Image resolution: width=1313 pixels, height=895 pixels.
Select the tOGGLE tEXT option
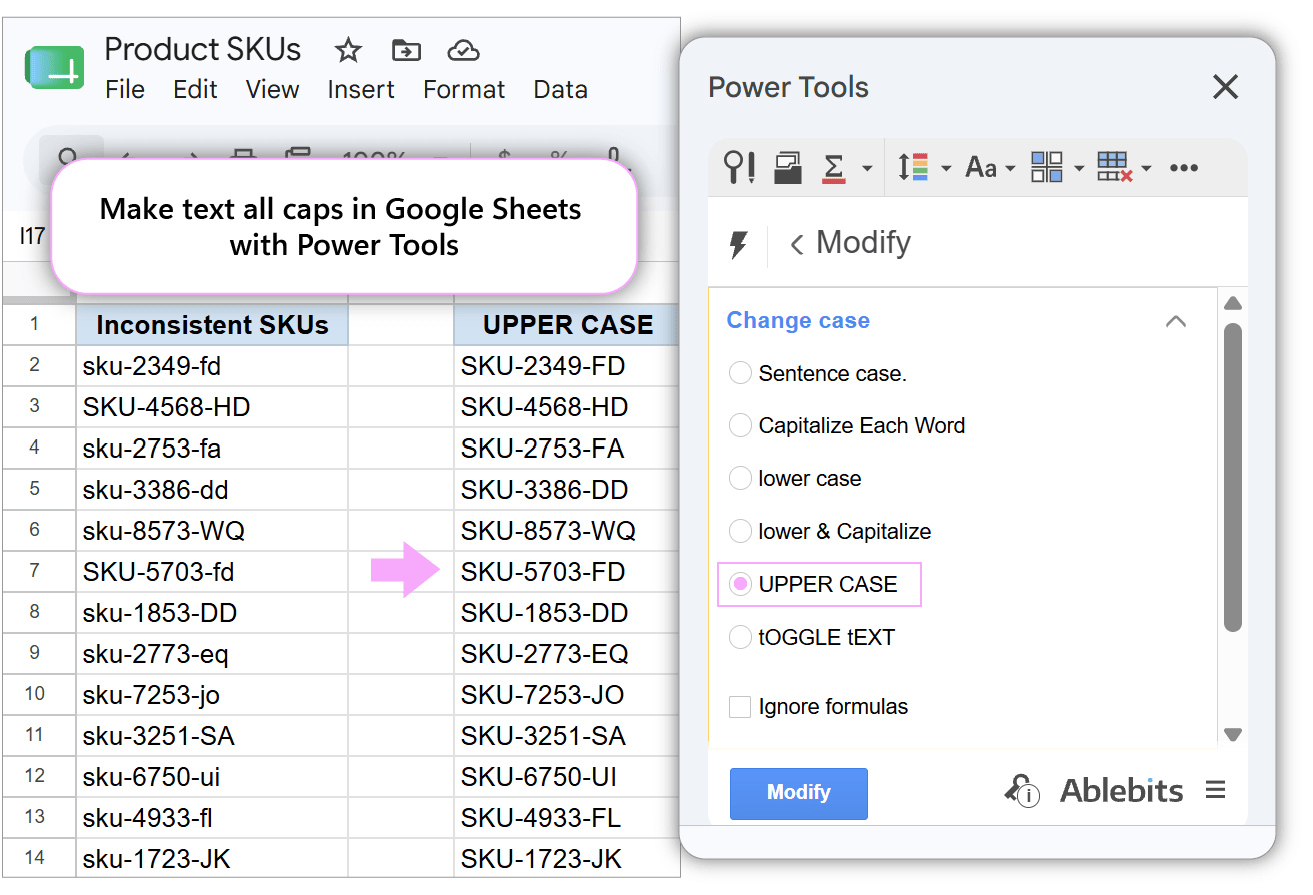pos(740,637)
